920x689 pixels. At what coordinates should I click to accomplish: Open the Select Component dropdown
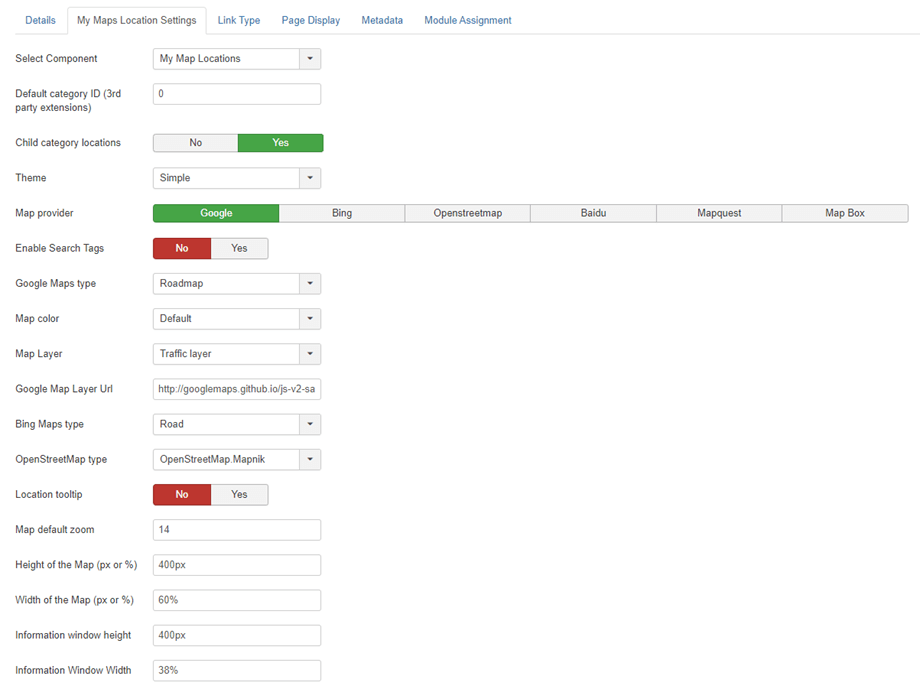pos(237,59)
